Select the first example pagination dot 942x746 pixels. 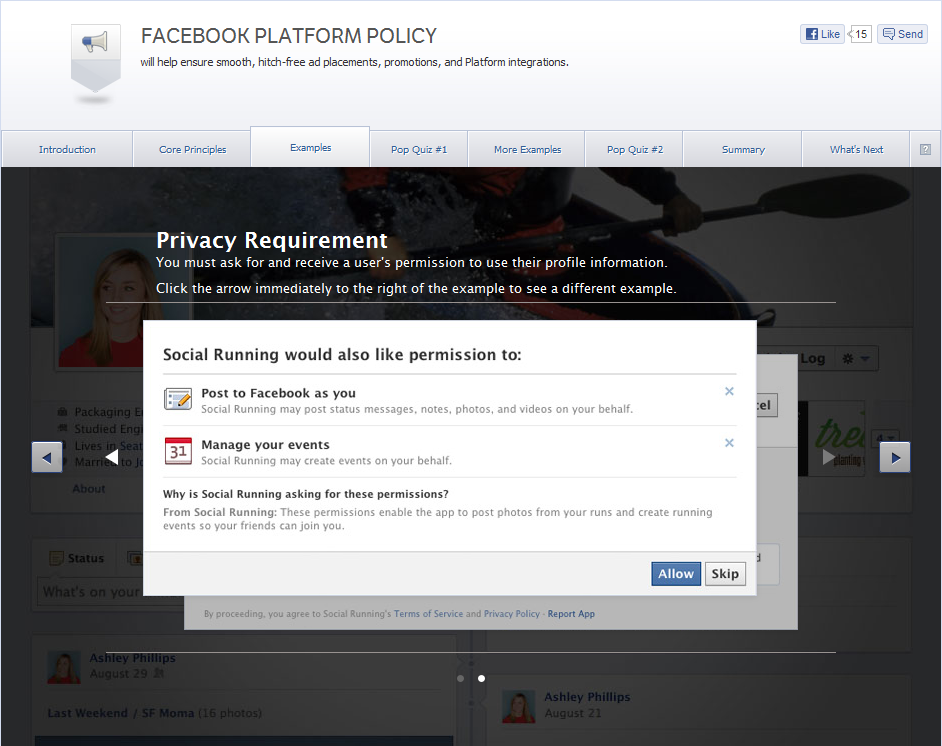[461, 678]
